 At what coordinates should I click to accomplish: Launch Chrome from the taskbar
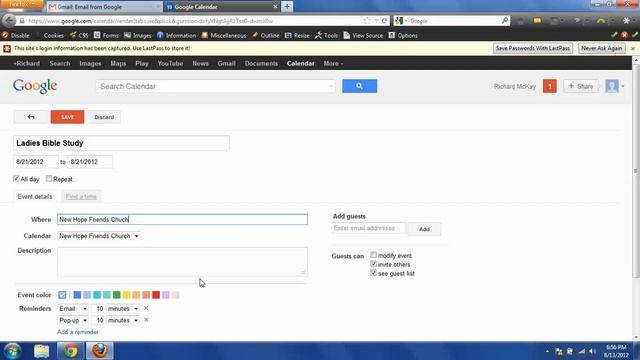point(71,351)
